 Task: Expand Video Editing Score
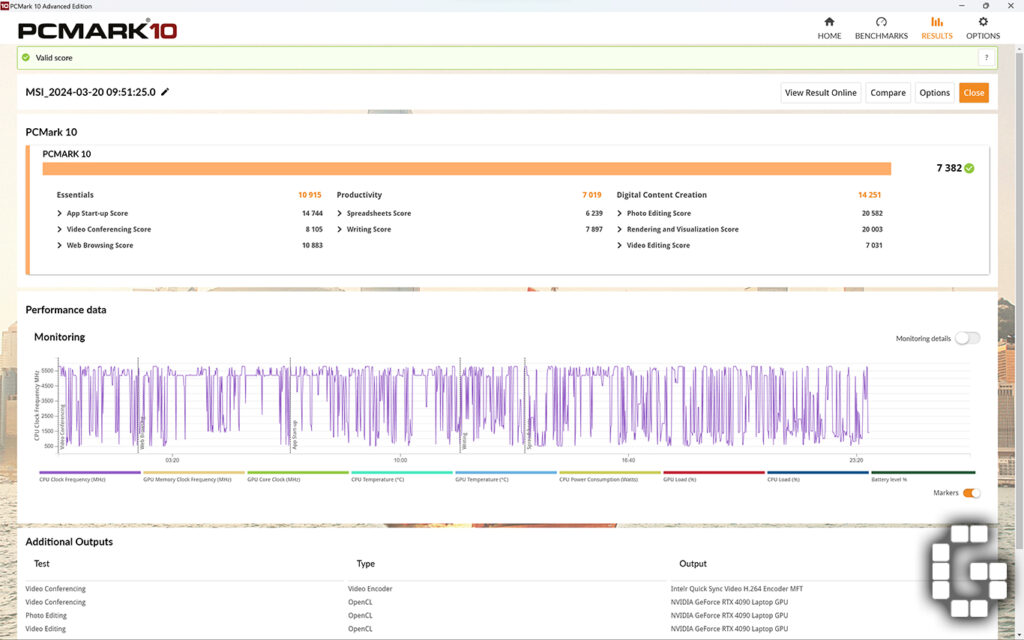[x=620, y=246]
